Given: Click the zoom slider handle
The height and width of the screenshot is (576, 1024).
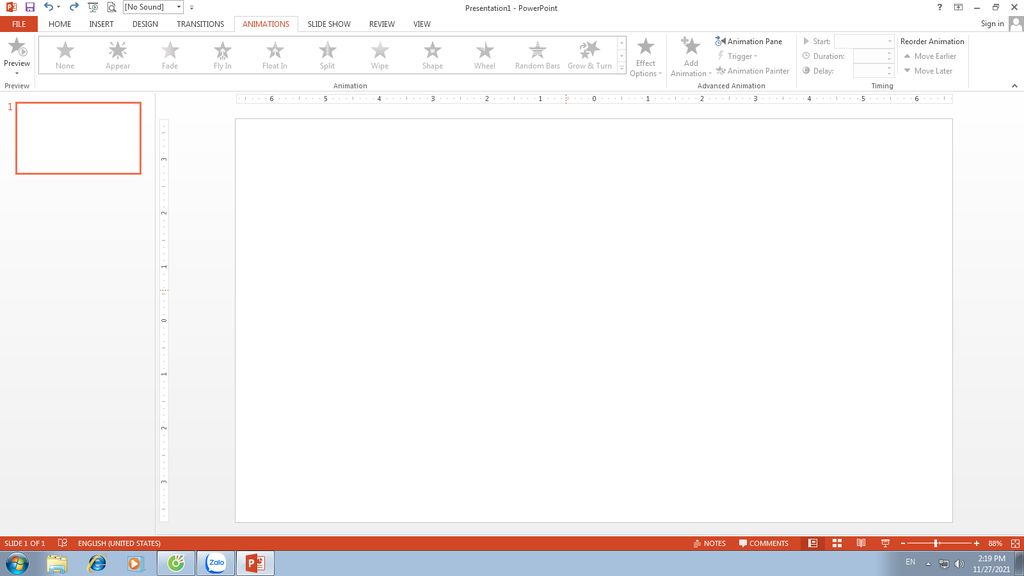Looking at the screenshot, I should point(936,543).
